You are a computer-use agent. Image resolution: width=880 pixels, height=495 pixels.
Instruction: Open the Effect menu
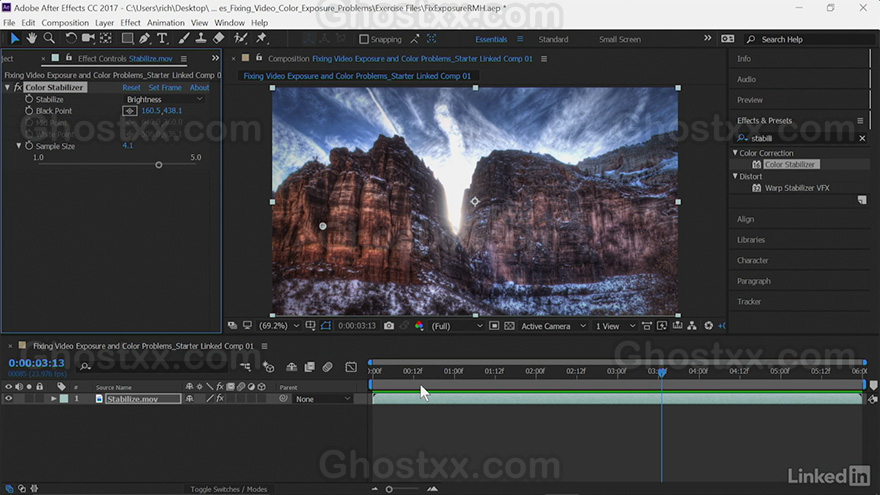130,23
